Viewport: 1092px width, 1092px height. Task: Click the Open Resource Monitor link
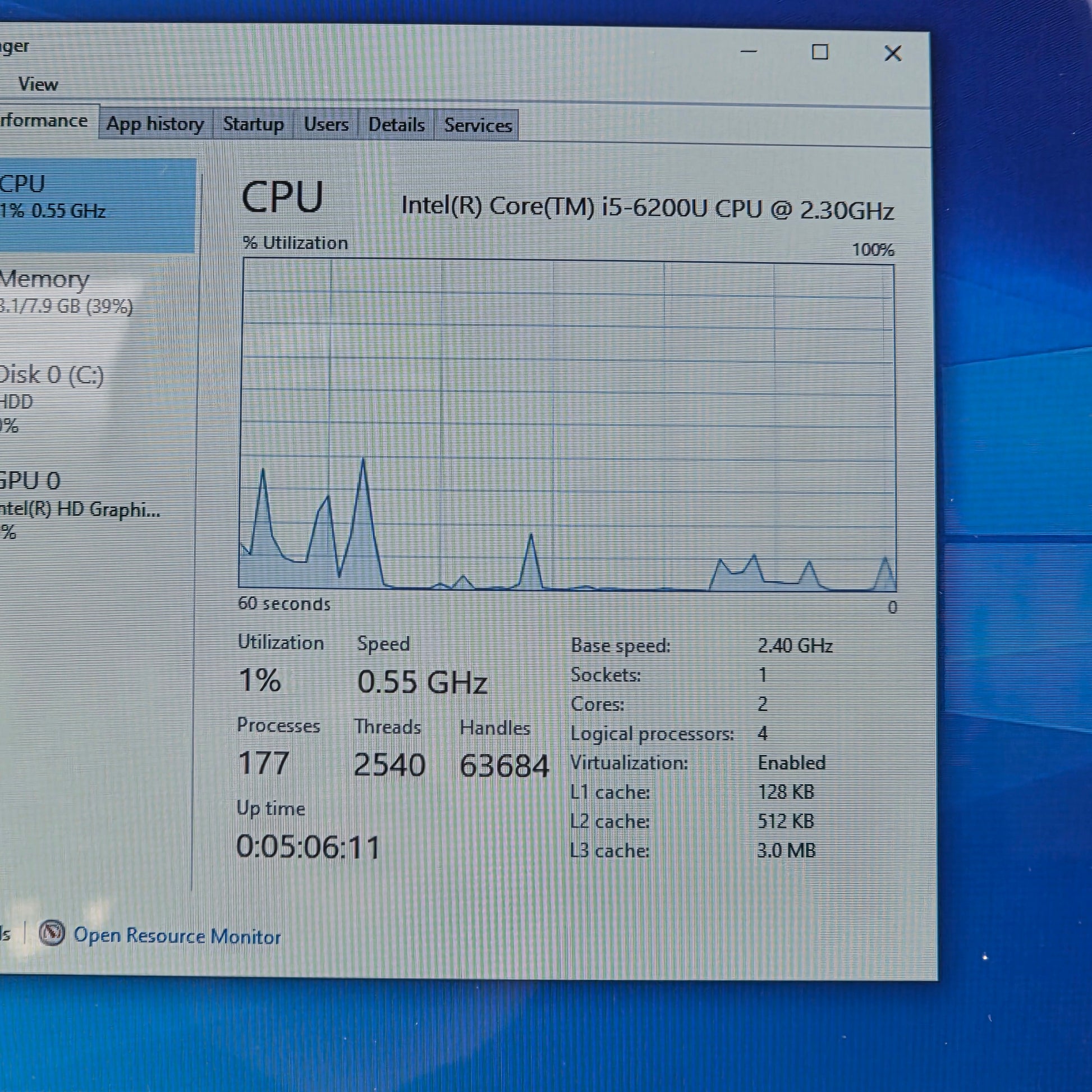click(177, 936)
